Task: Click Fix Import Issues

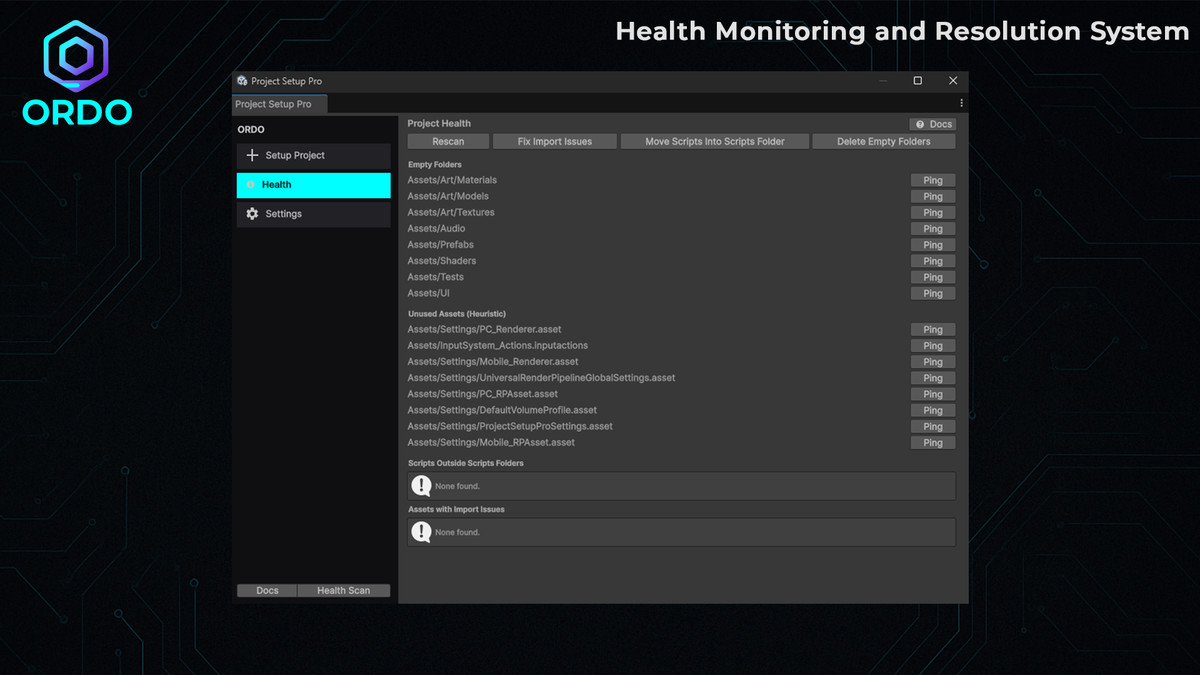Action: pos(554,141)
